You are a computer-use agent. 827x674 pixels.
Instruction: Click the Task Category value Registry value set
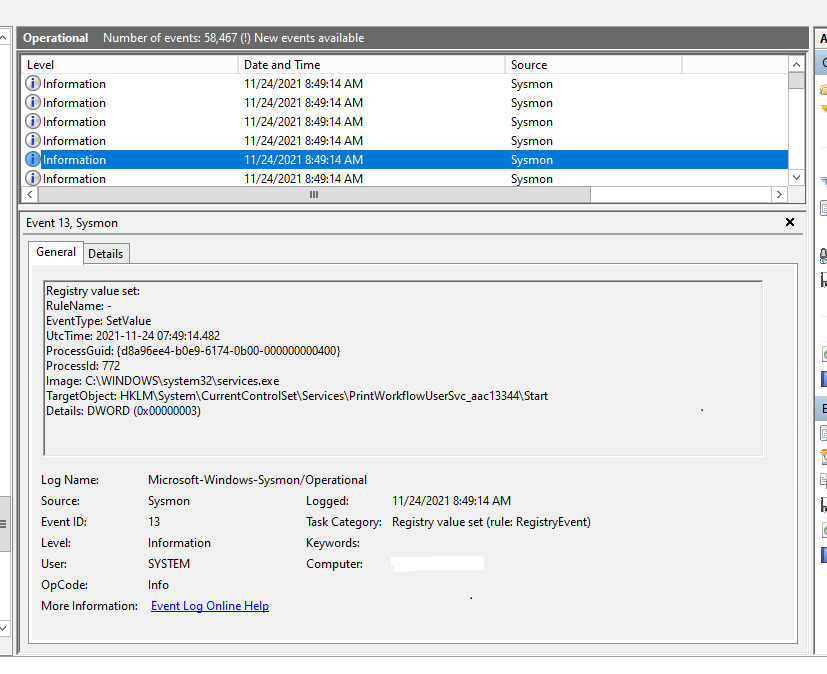(x=491, y=522)
